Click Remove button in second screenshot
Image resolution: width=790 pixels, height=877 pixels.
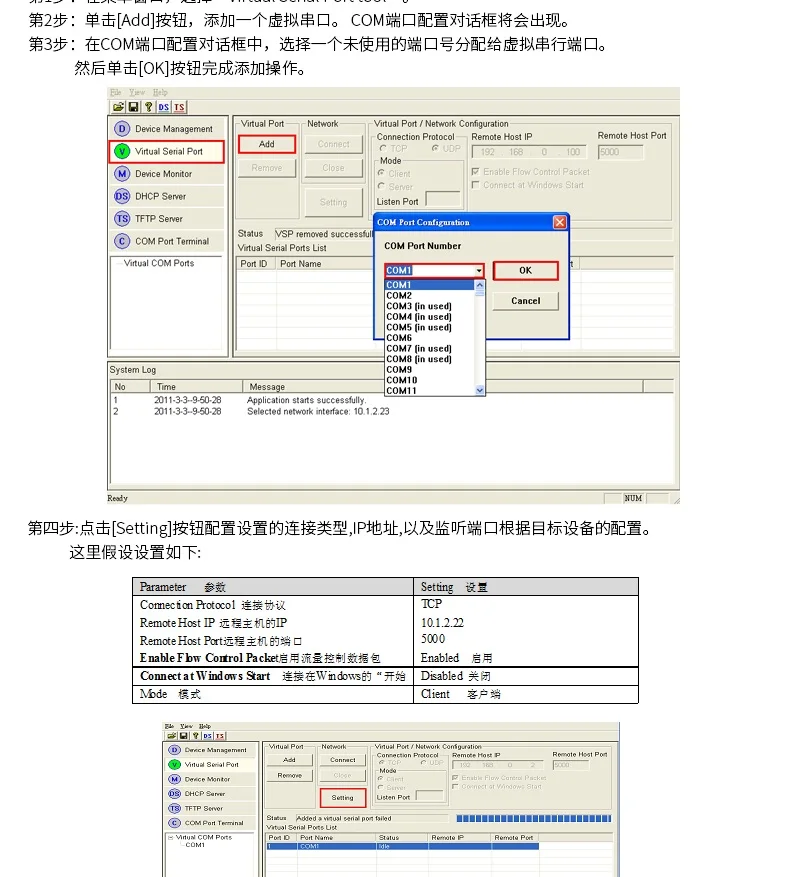[289, 775]
